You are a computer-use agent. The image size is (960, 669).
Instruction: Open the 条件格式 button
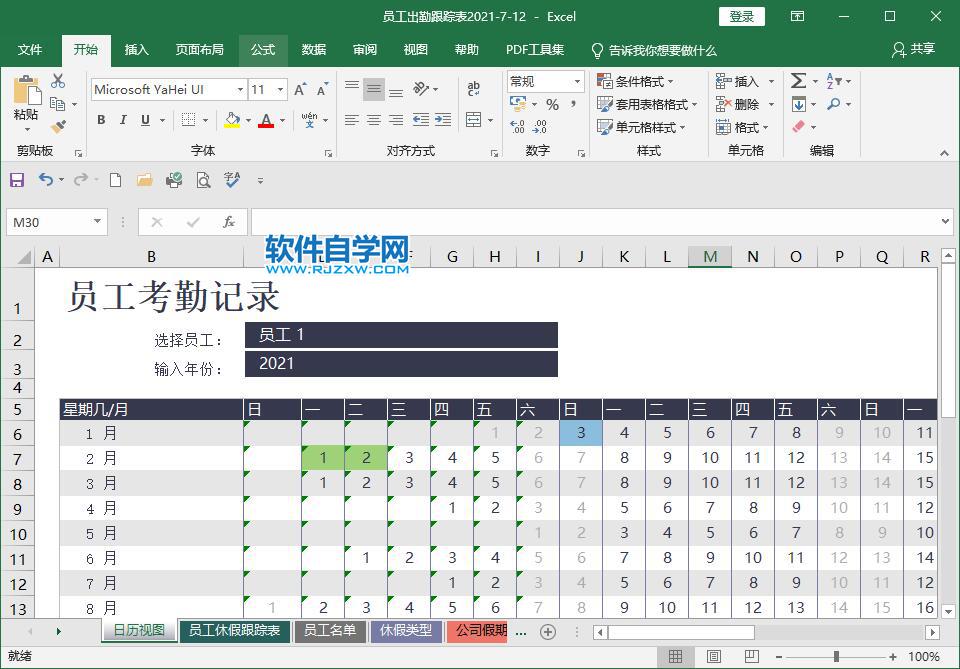[x=636, y=81]
